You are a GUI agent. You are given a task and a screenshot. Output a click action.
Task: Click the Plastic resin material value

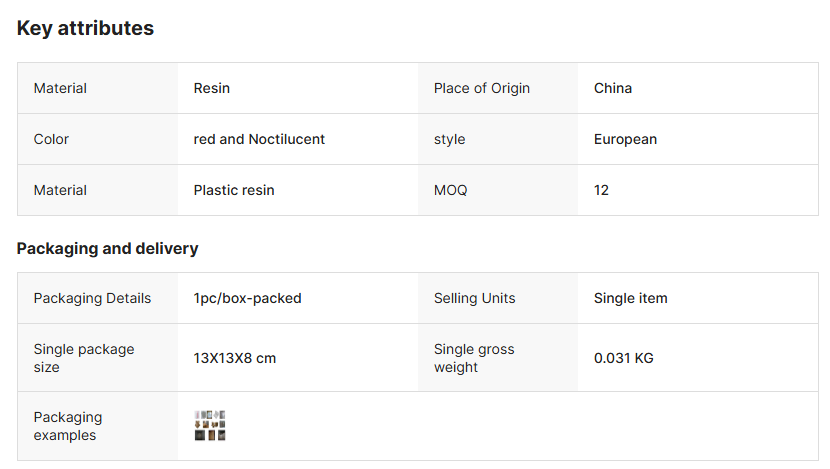[x=234, y=190]
